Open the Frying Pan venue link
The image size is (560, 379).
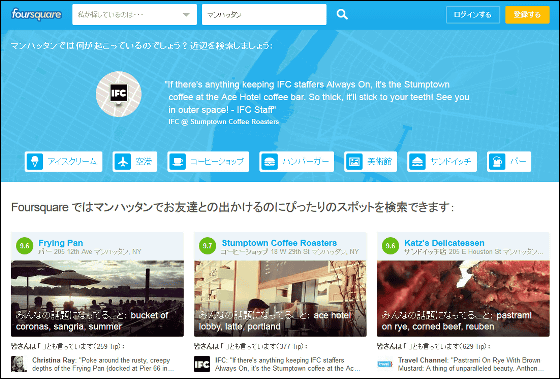61,243
